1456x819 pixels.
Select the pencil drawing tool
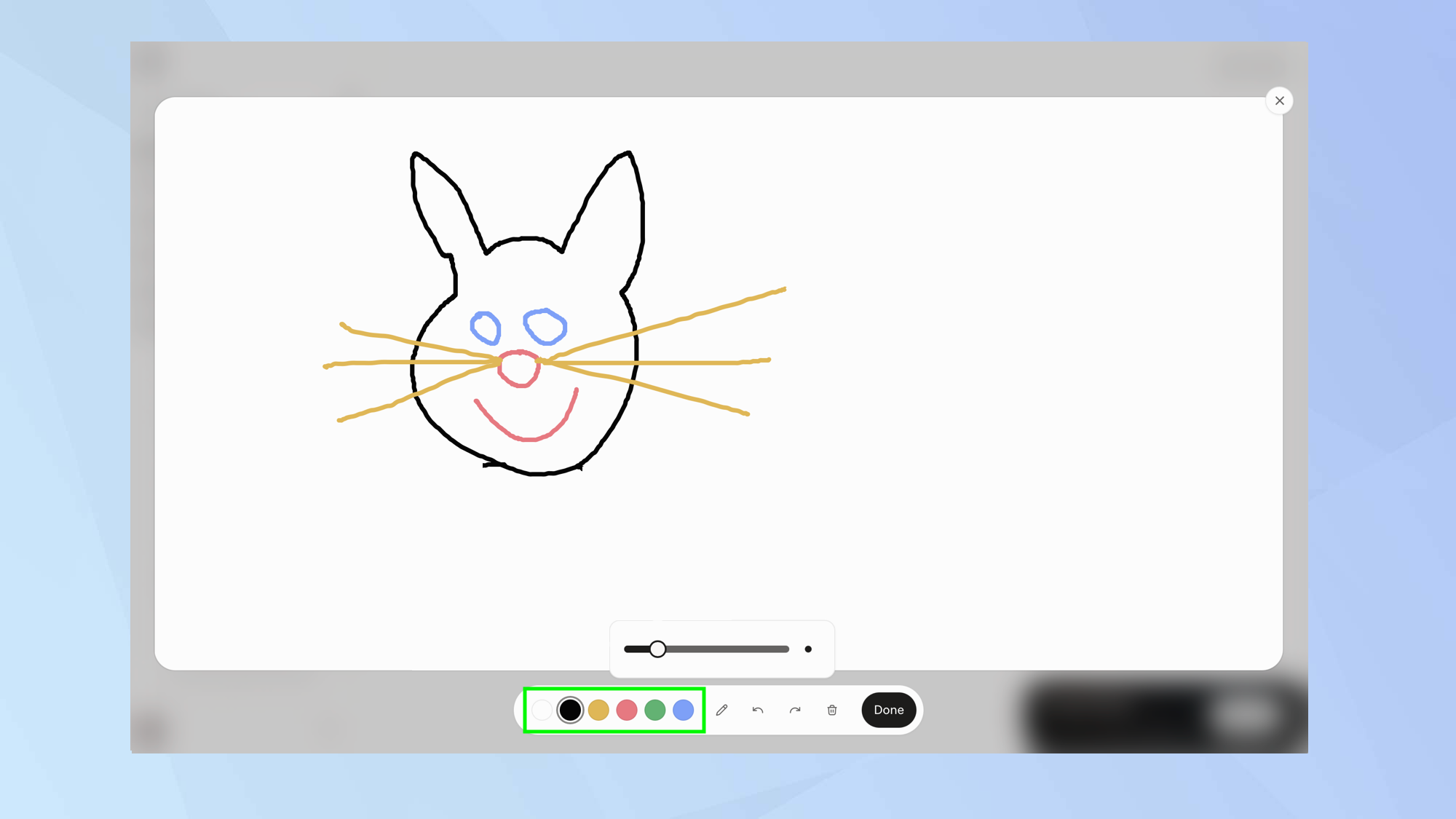pos(721,710)
